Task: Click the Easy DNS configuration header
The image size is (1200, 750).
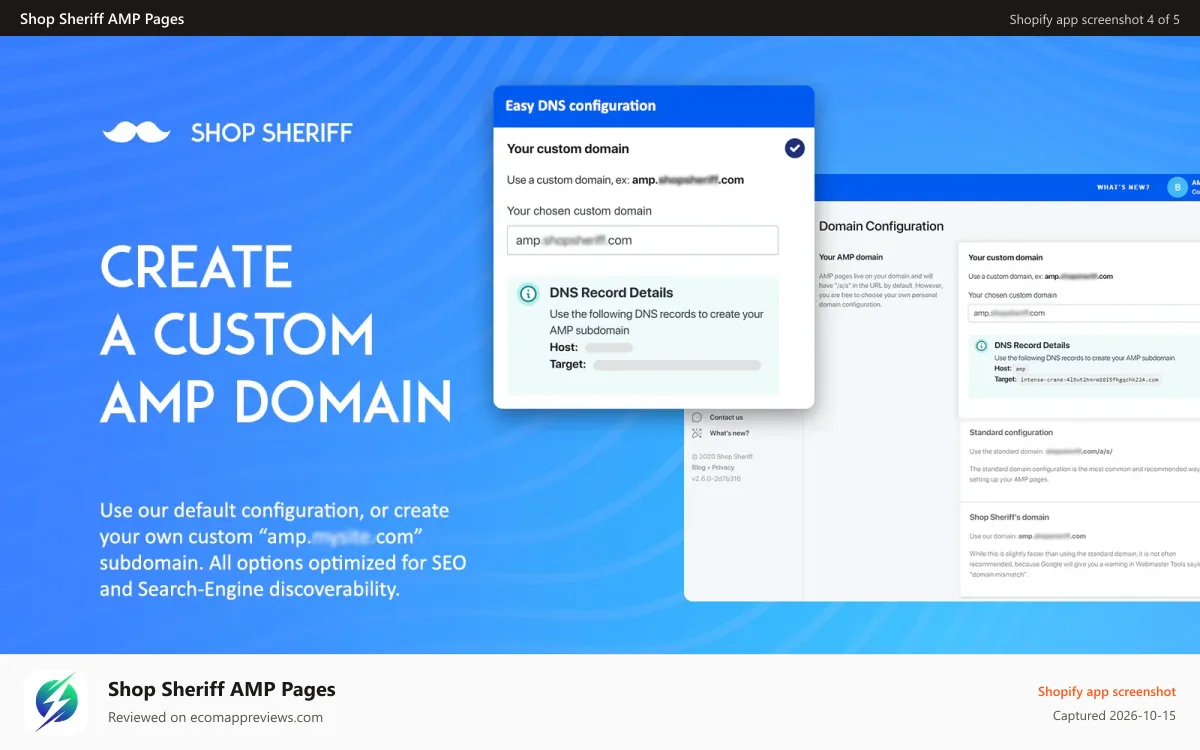Action: click(654, 106)
